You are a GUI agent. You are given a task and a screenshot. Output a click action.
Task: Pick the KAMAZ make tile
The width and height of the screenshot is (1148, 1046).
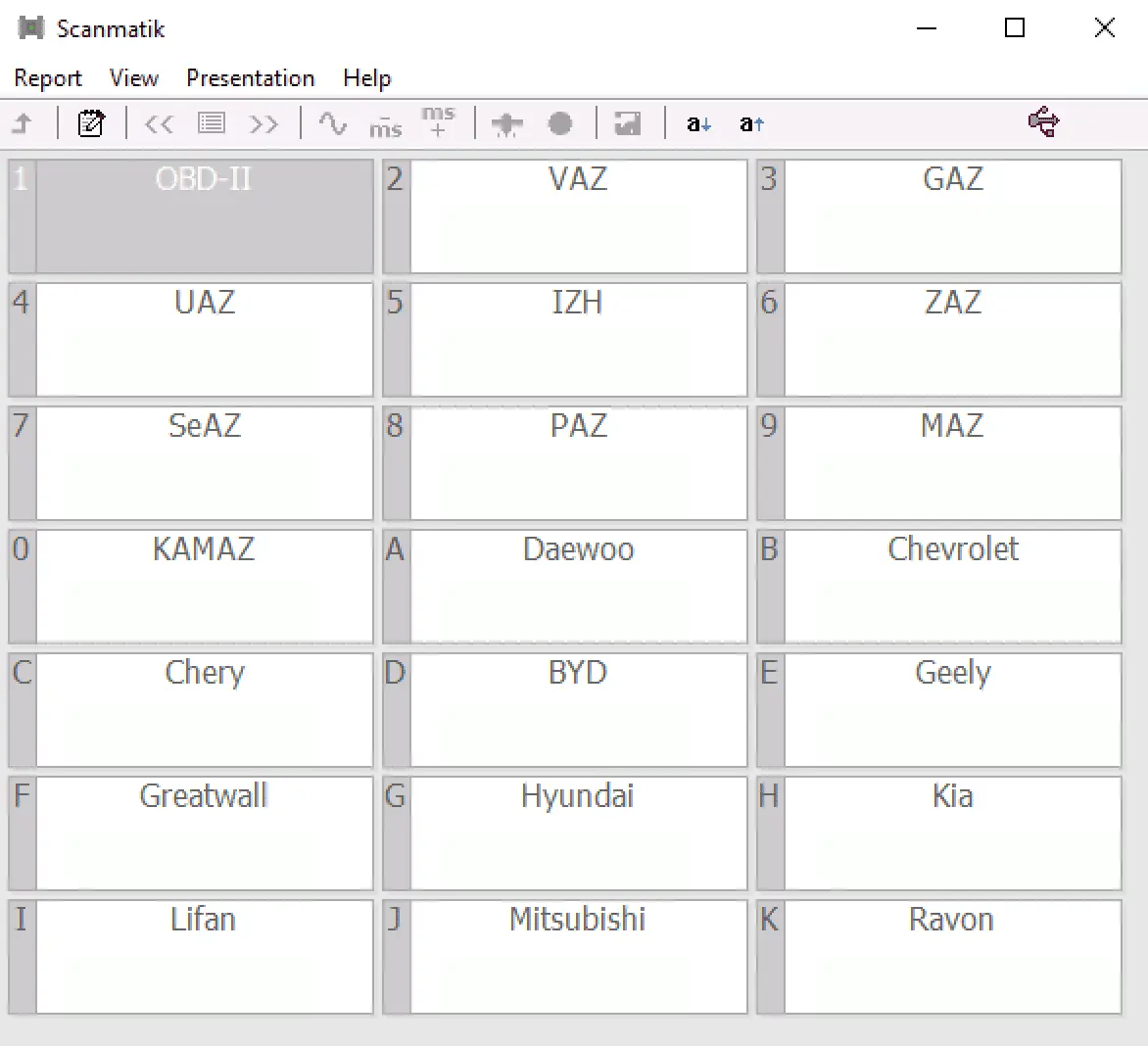204,587
